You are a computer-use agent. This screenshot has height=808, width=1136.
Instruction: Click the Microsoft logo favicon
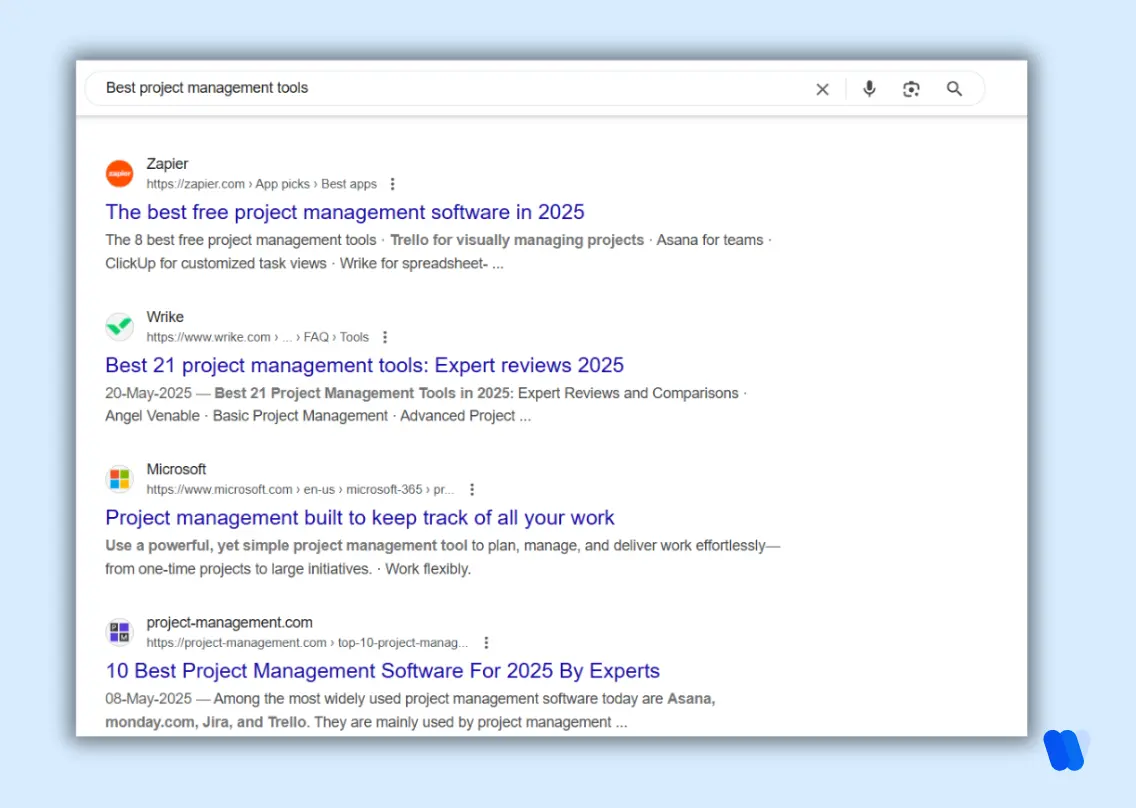[x=119, y=479]
